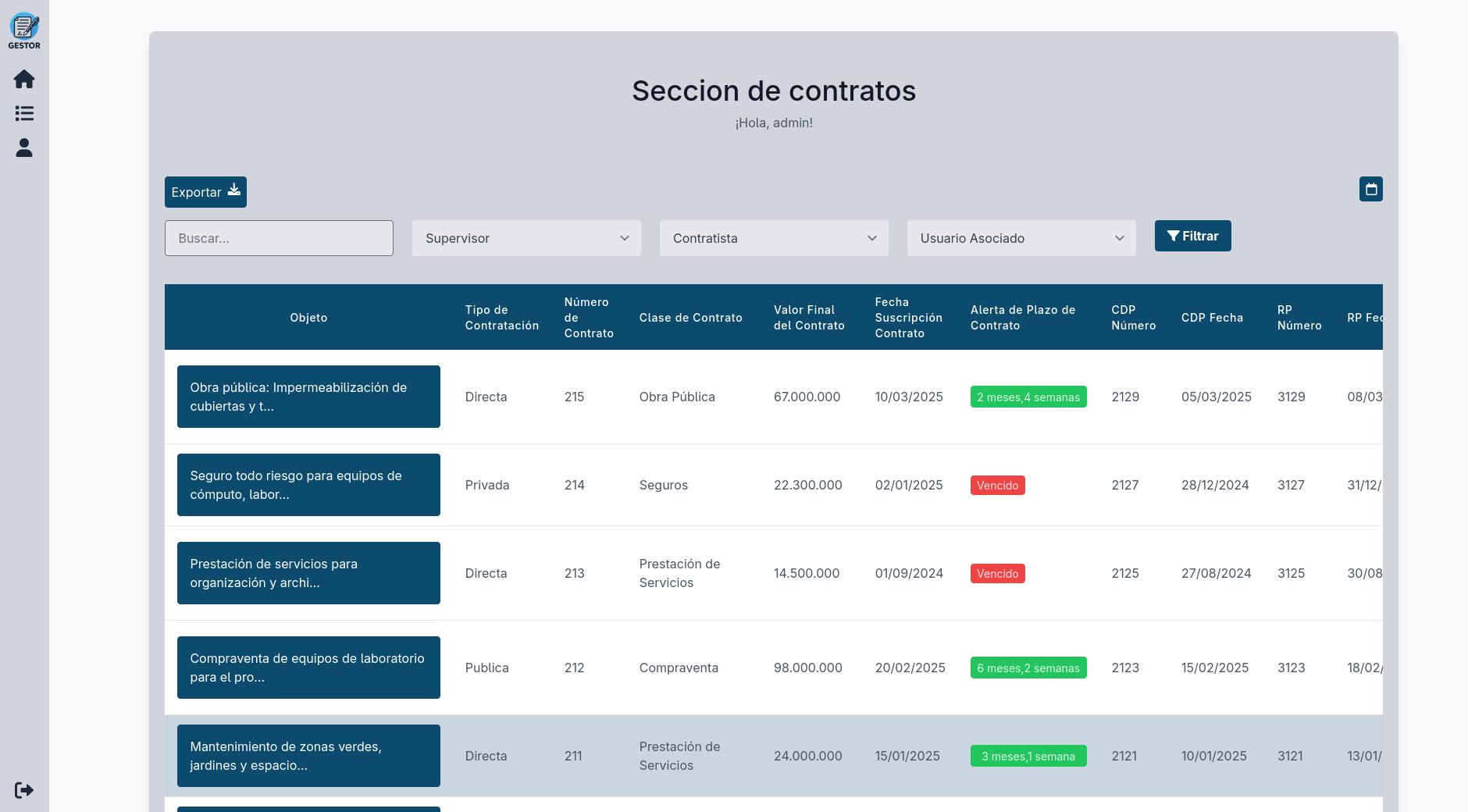Viewport: 1468px width, 812px height.
Task: Click the Vencido badge for contract 214
Action: (x=998, y=485)
